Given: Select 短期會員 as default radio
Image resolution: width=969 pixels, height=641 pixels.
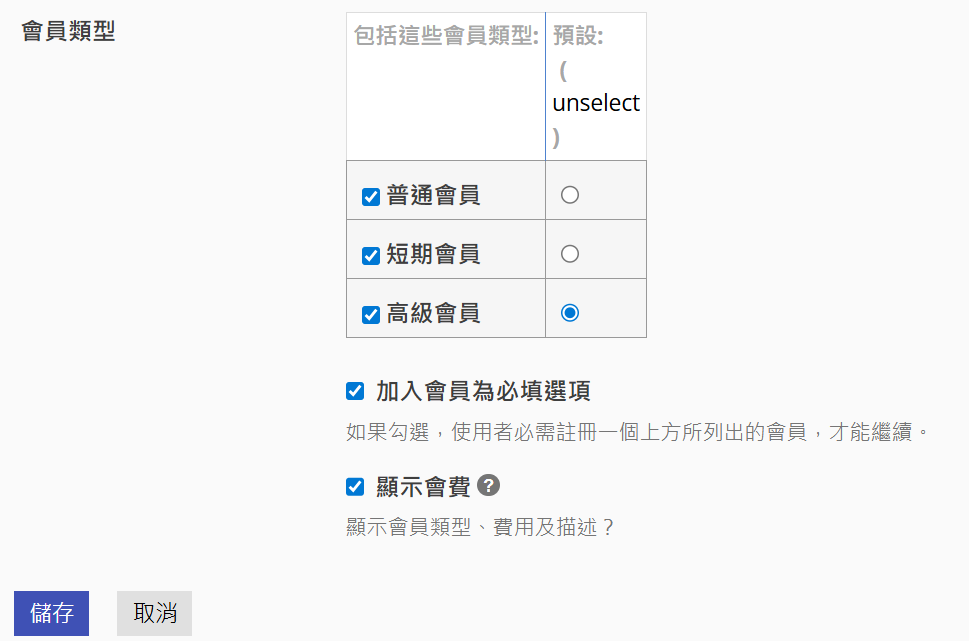Looking at the screenshot, I should click(570, 253).
